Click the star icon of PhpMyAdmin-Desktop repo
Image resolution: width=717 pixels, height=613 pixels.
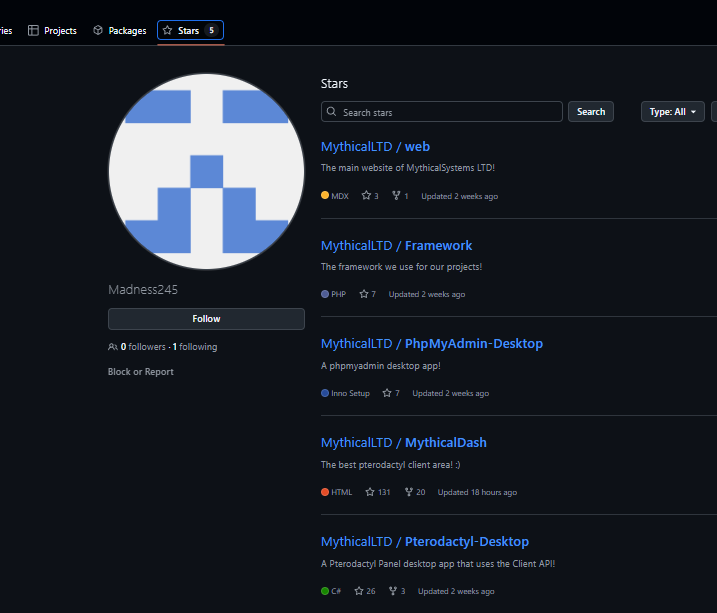point(387,393)
